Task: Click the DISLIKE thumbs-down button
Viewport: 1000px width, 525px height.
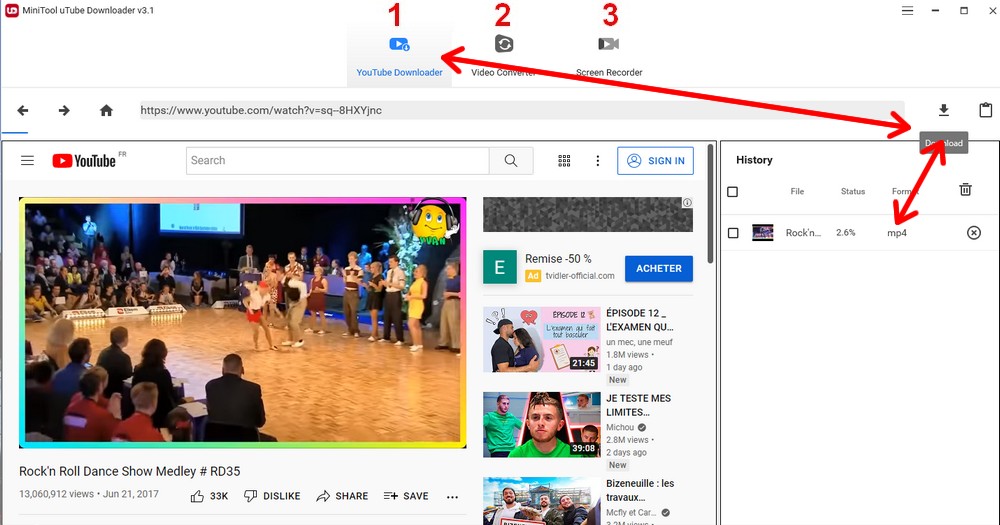Action: pos(272,496)
